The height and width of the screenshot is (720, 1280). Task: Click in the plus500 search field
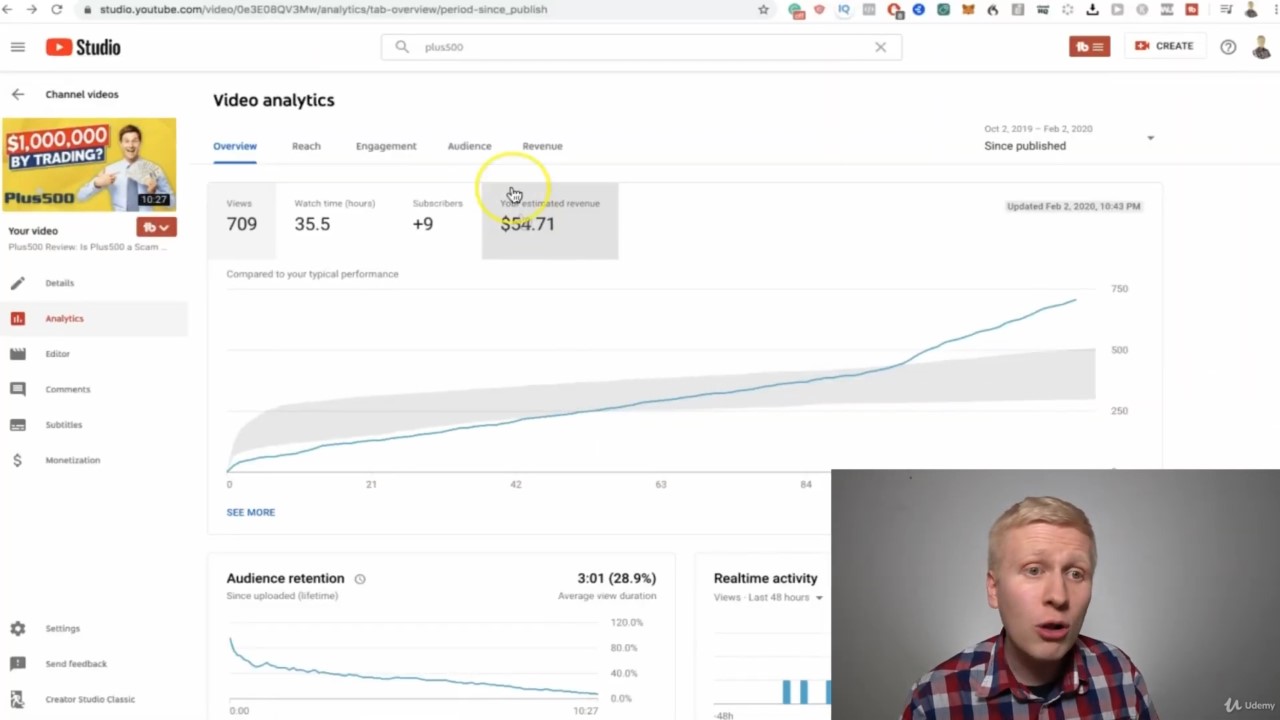[x=640, y=47]
